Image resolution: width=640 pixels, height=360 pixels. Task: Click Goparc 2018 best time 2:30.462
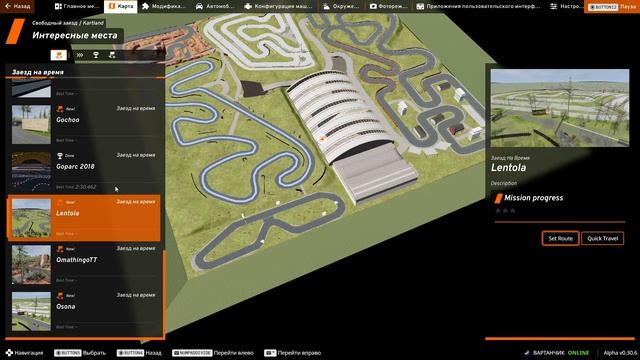point(76,187)
